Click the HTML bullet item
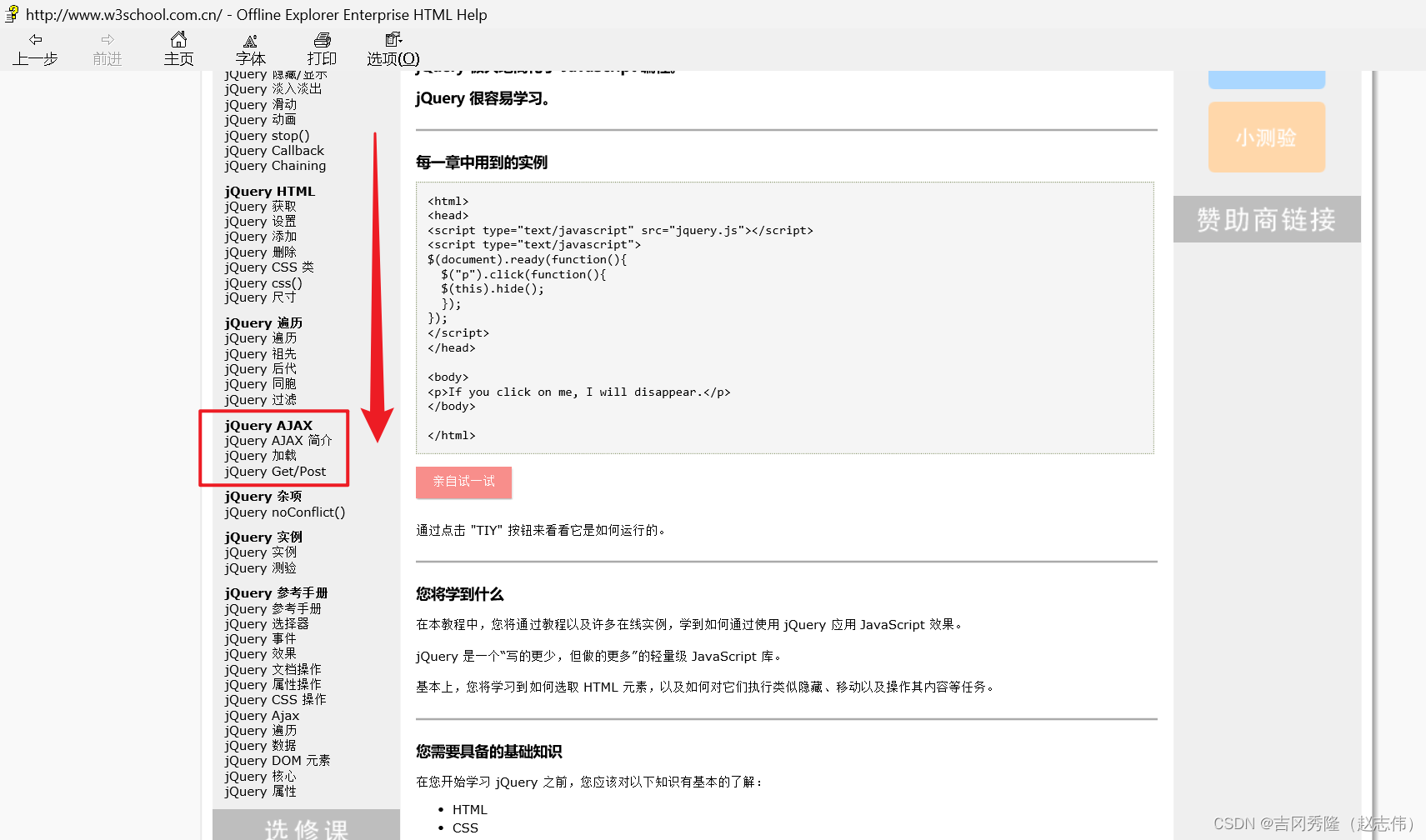 (x=470, y=810)
